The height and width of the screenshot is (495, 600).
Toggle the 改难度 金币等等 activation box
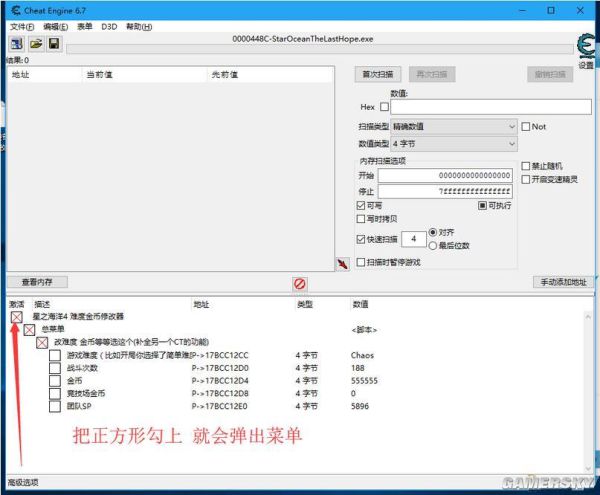point(42,342)
